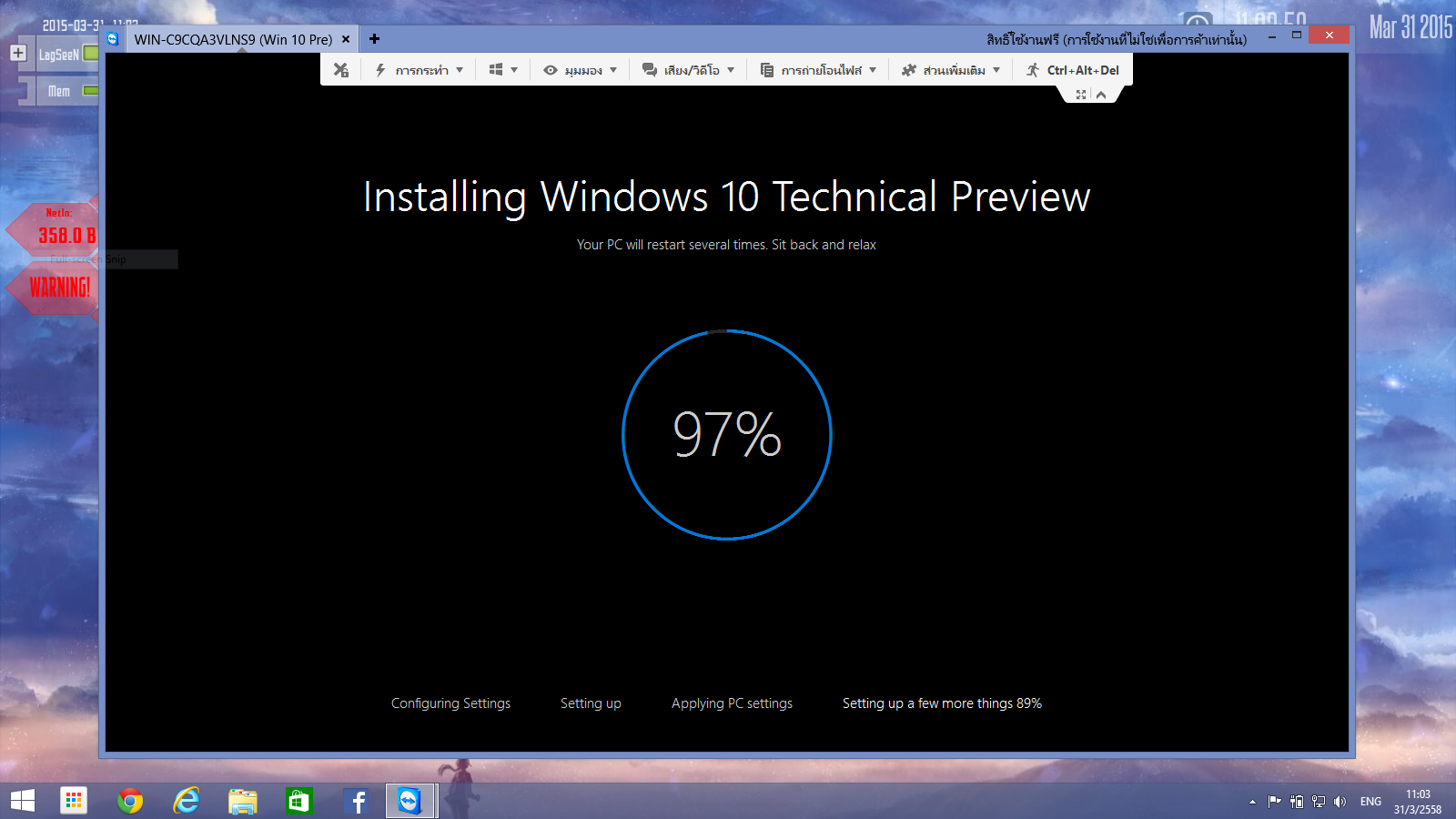Close the WIN-C9CQA3VLNS9 session tab

[x=346, y=39]
